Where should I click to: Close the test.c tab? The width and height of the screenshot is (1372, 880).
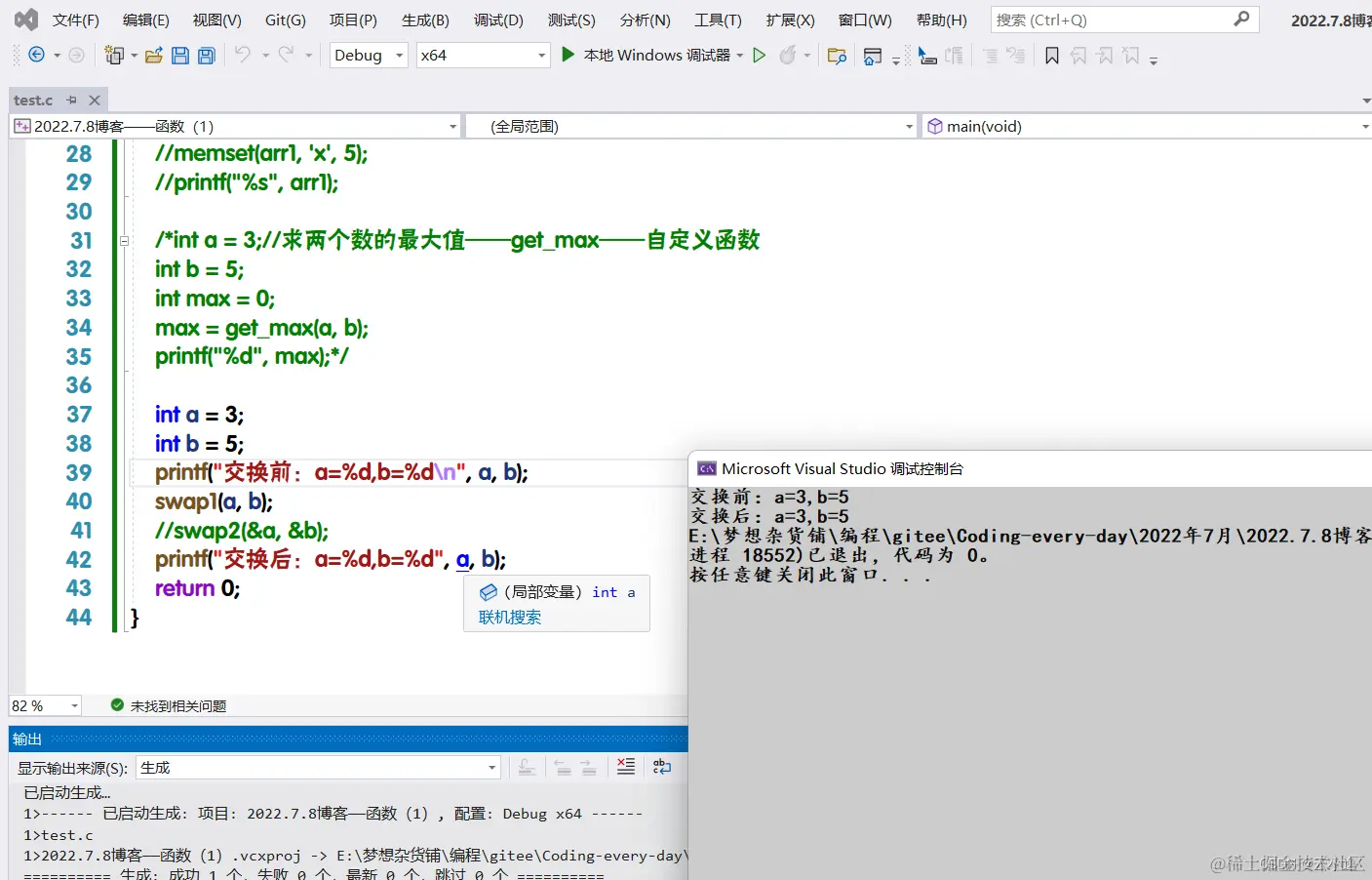tap(95, 100)
